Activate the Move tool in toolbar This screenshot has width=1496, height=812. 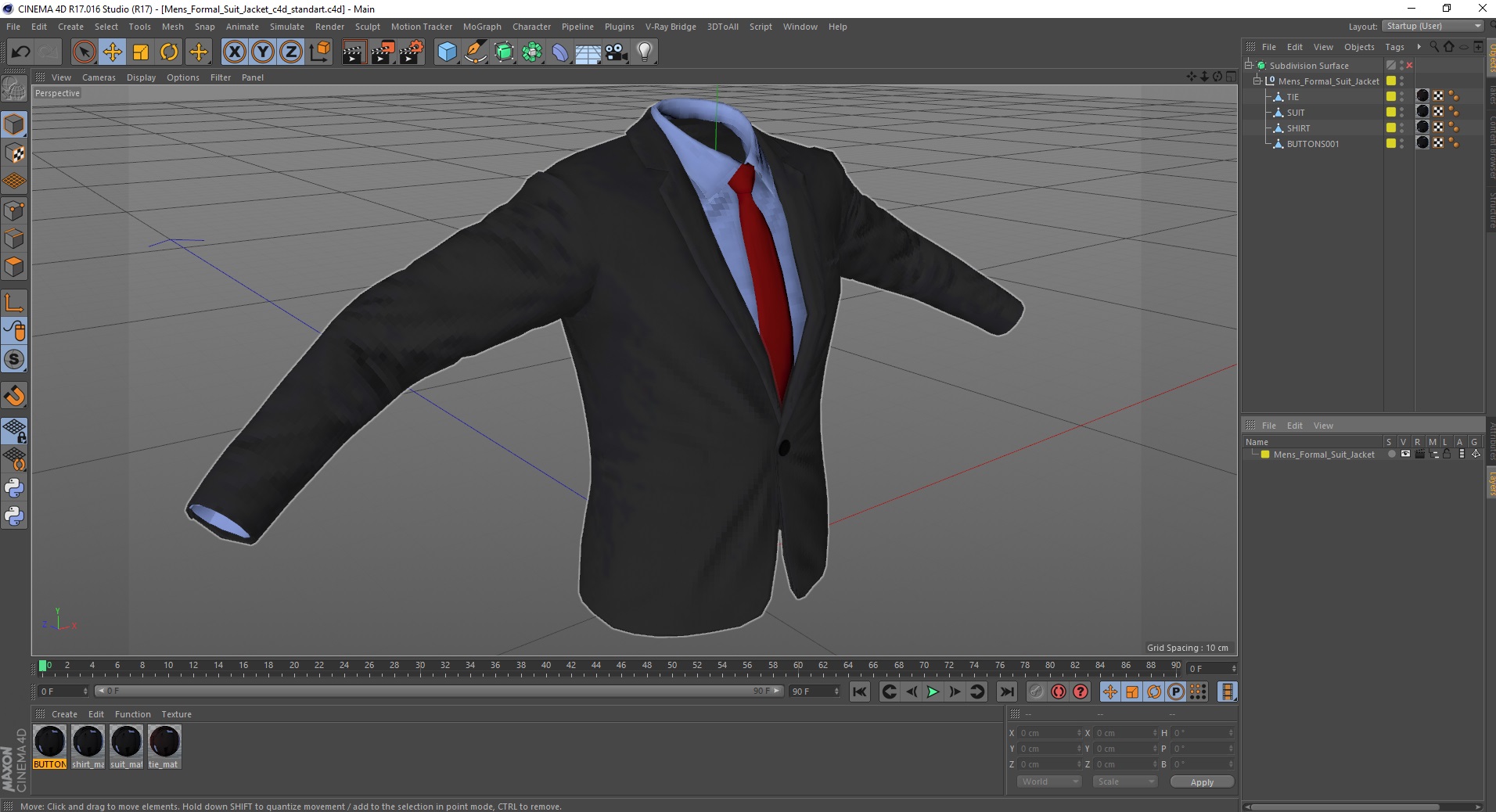click(x=112, y=52)
